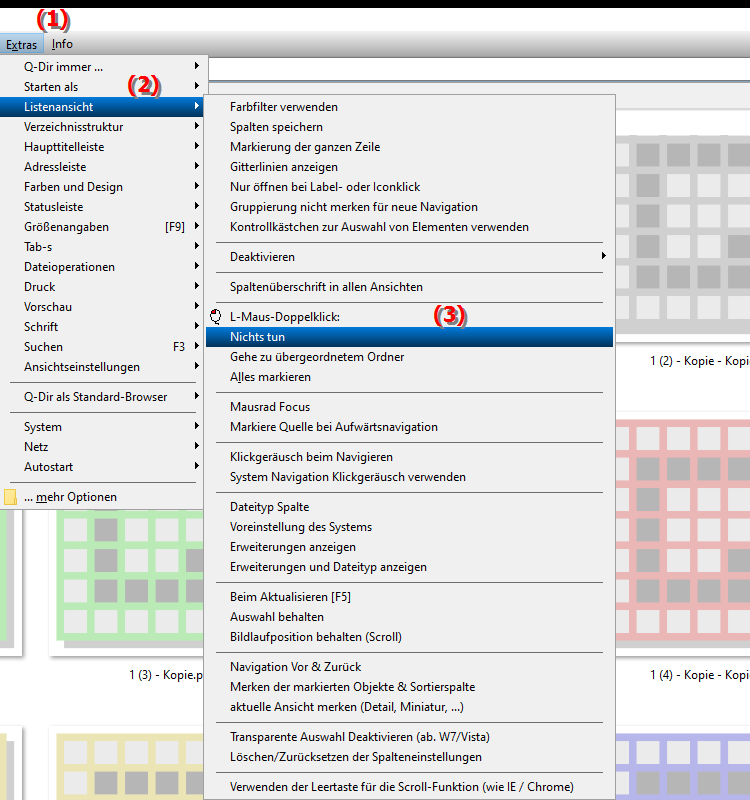
Task: Select 'Erweiterungen und Dateityp anzeigen'
Action: (409, 567)
